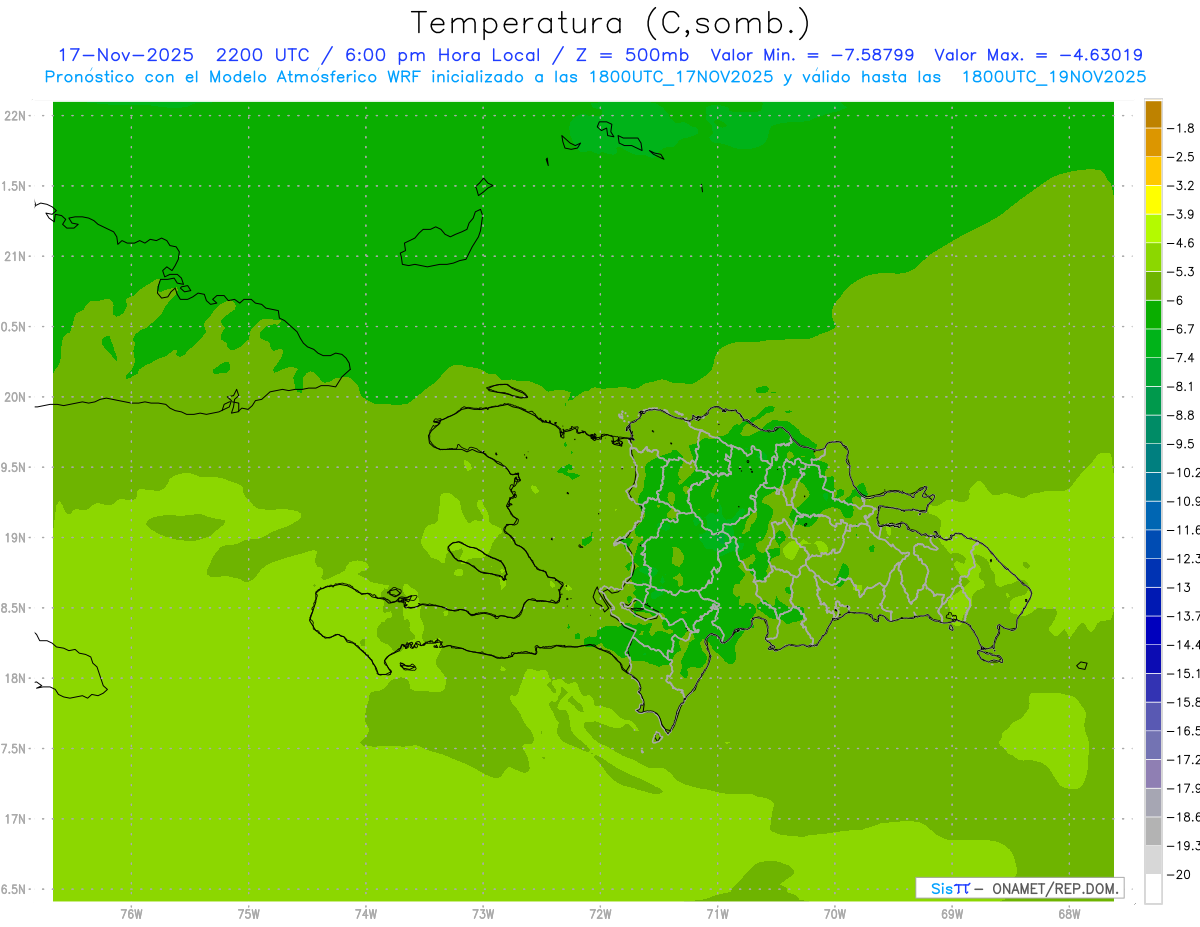The image size is (1200, 927).
Task: Click the -2.5 color scale label
Action: point(1181,157)
